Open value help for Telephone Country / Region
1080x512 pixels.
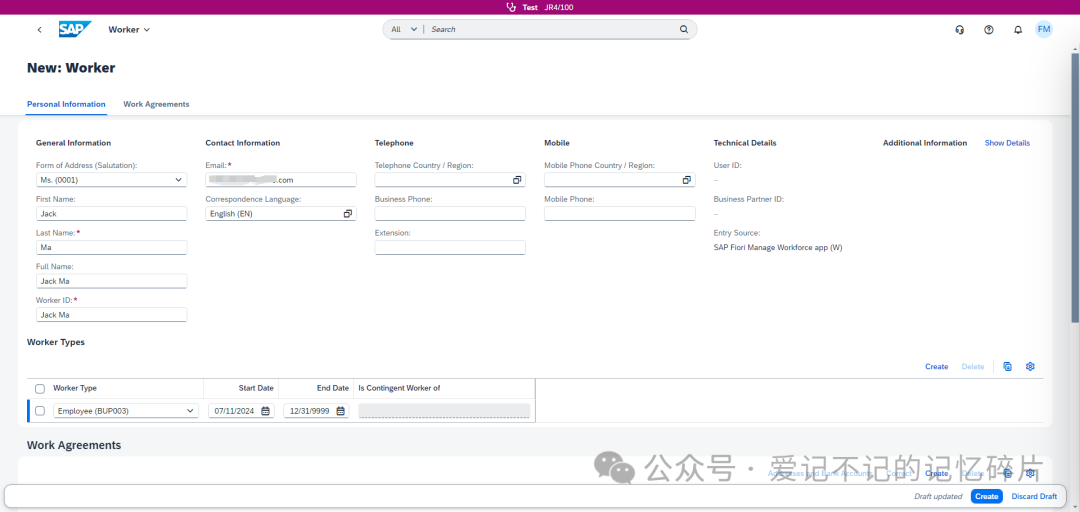517,180
